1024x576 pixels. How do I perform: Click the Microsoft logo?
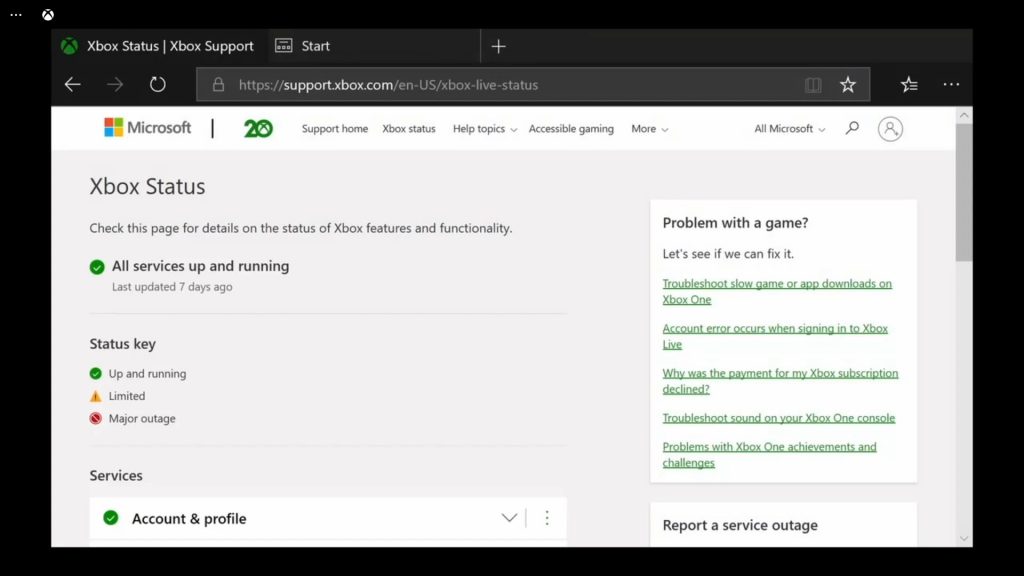[x=148, y=127]
